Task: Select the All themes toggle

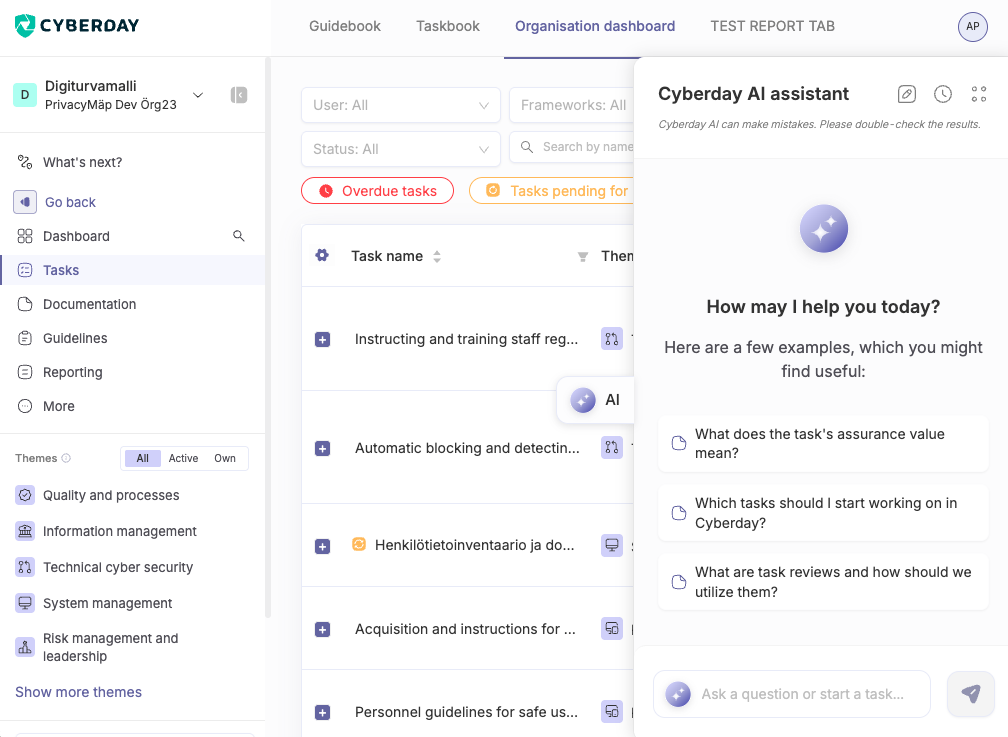Action: pos(142,459)
